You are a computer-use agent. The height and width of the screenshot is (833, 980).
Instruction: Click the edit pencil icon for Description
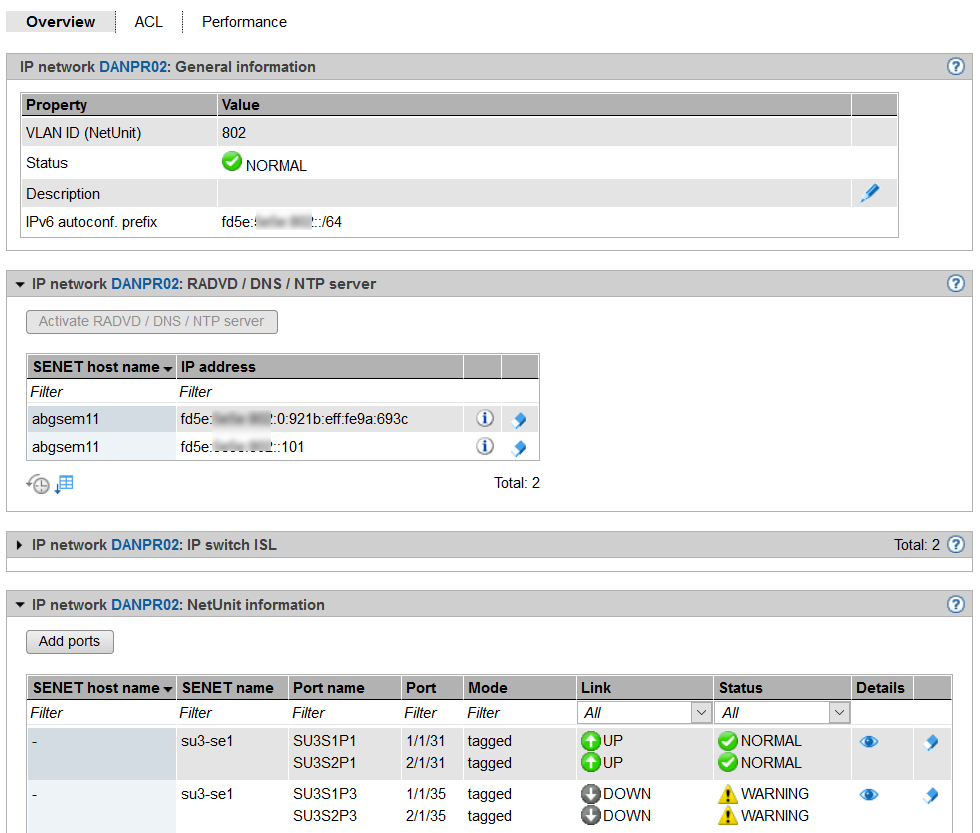click(870, 194)
